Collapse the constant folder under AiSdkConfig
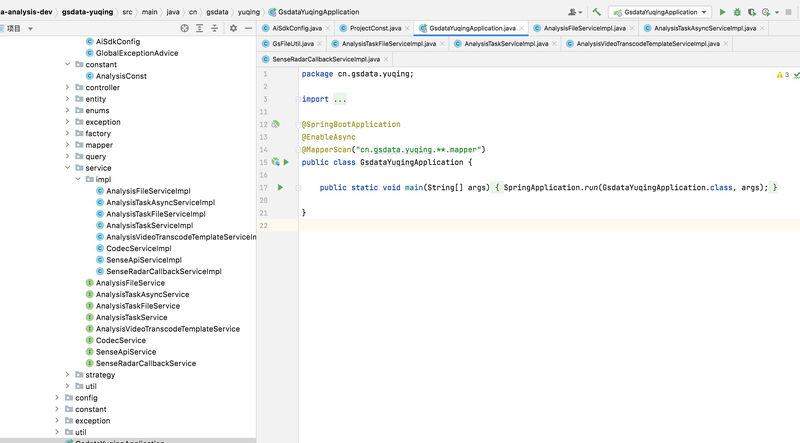The image size is (800, 443). (67, 64)
